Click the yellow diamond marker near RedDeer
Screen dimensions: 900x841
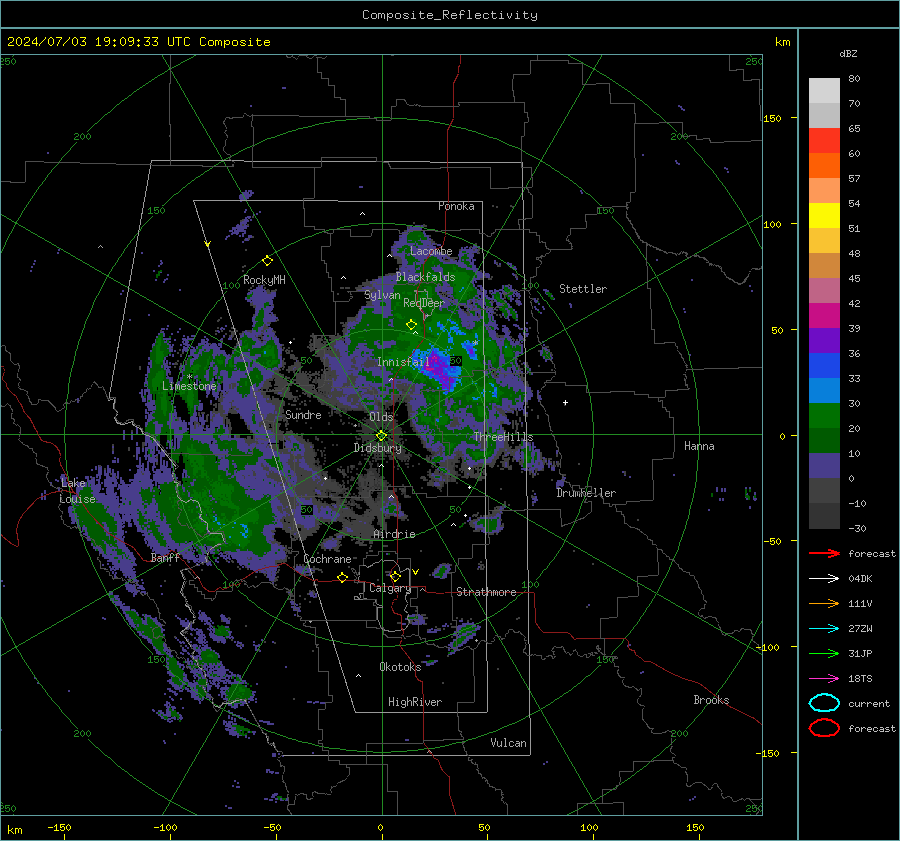[x=411, y=325]
